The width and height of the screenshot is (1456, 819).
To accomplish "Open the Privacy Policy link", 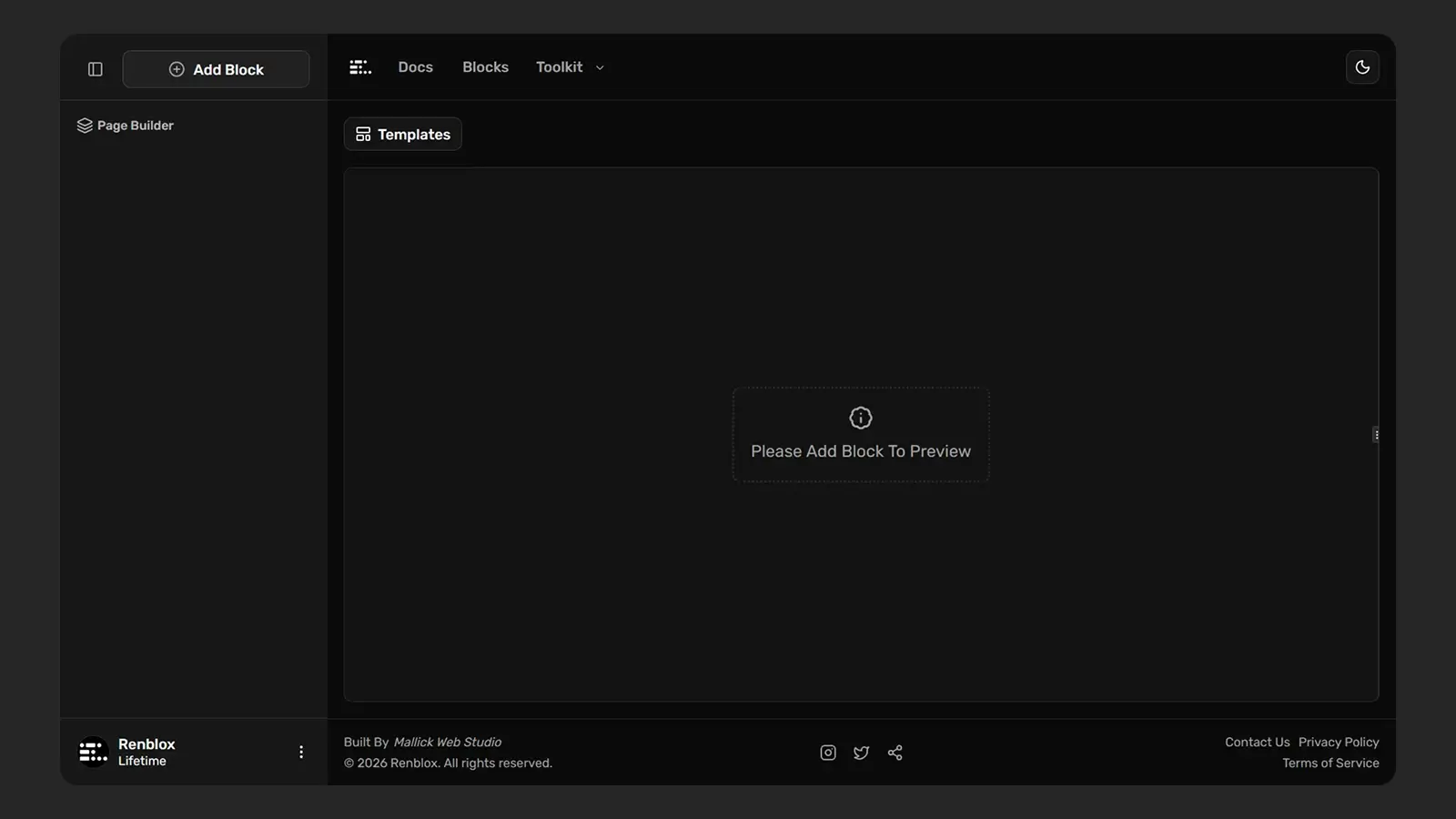I will click(1339, 742).
